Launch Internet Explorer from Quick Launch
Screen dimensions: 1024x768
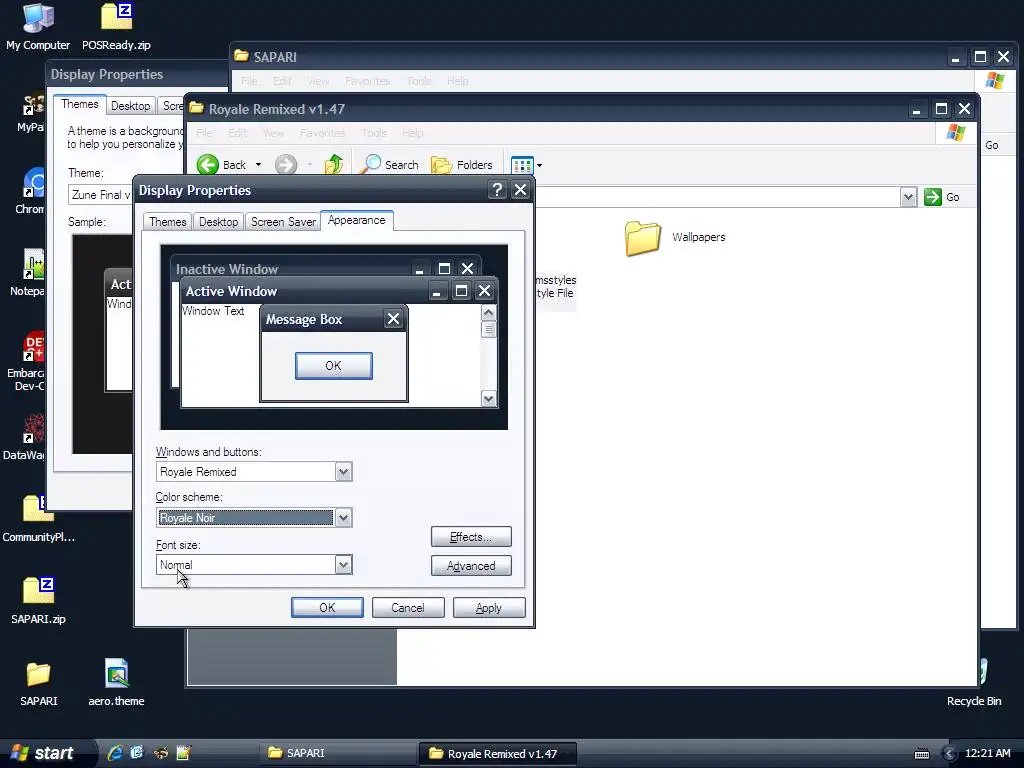(x=115, y=753)
